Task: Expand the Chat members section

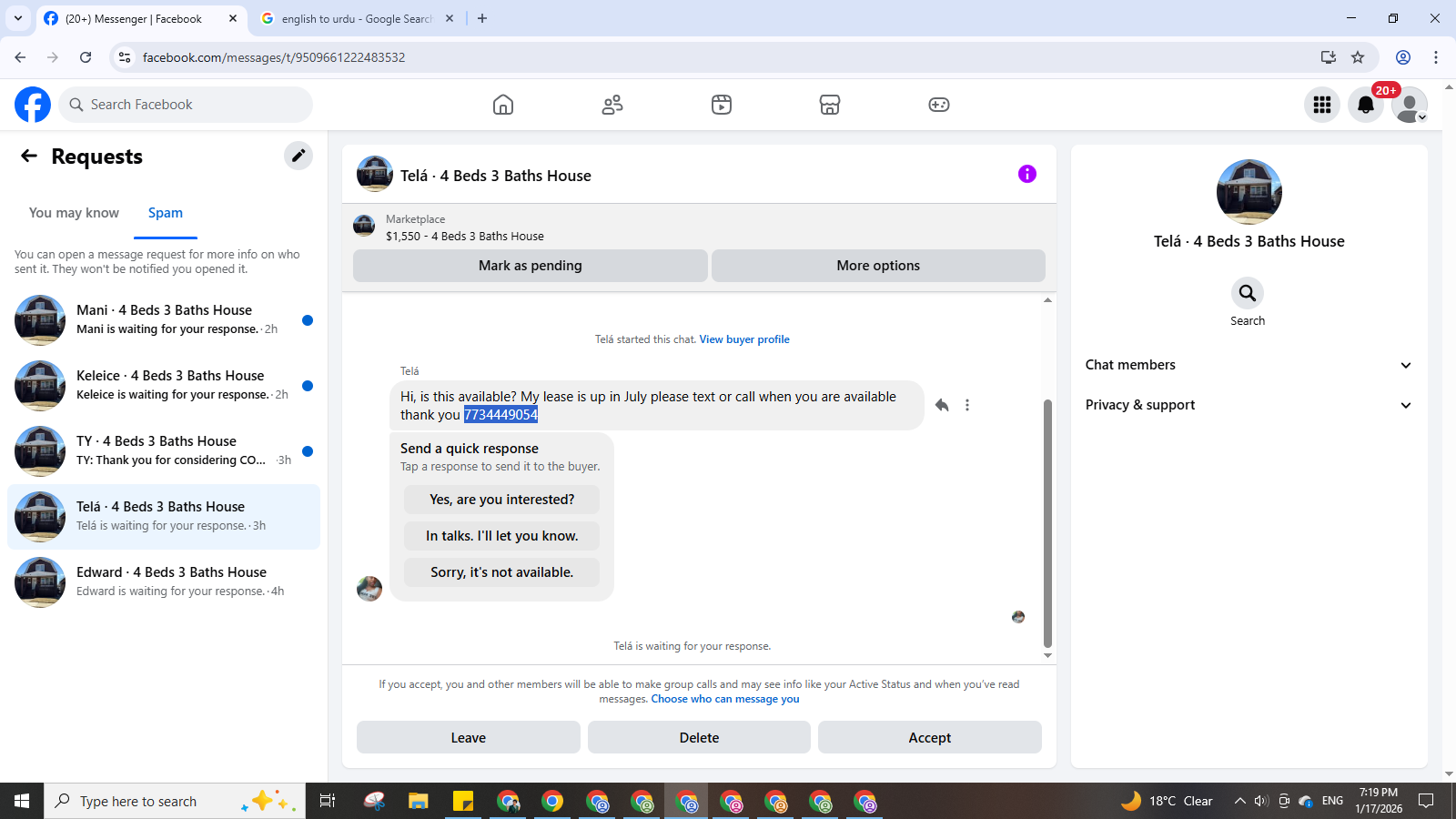Action: coord(1249,365)
